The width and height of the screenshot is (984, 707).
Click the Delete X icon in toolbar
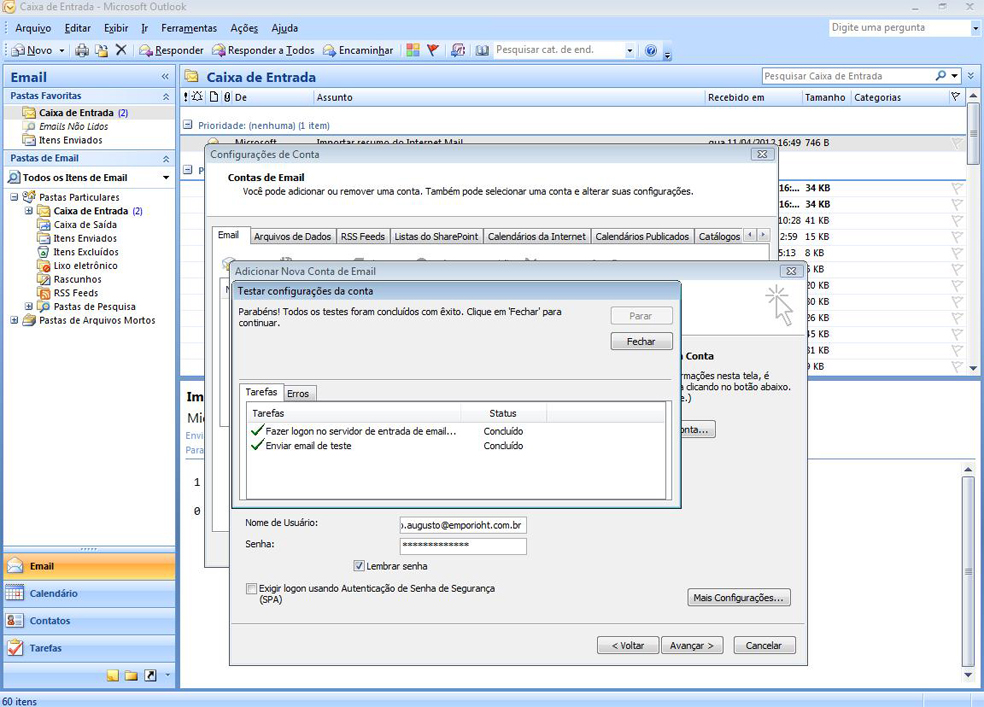pos(121,50)
